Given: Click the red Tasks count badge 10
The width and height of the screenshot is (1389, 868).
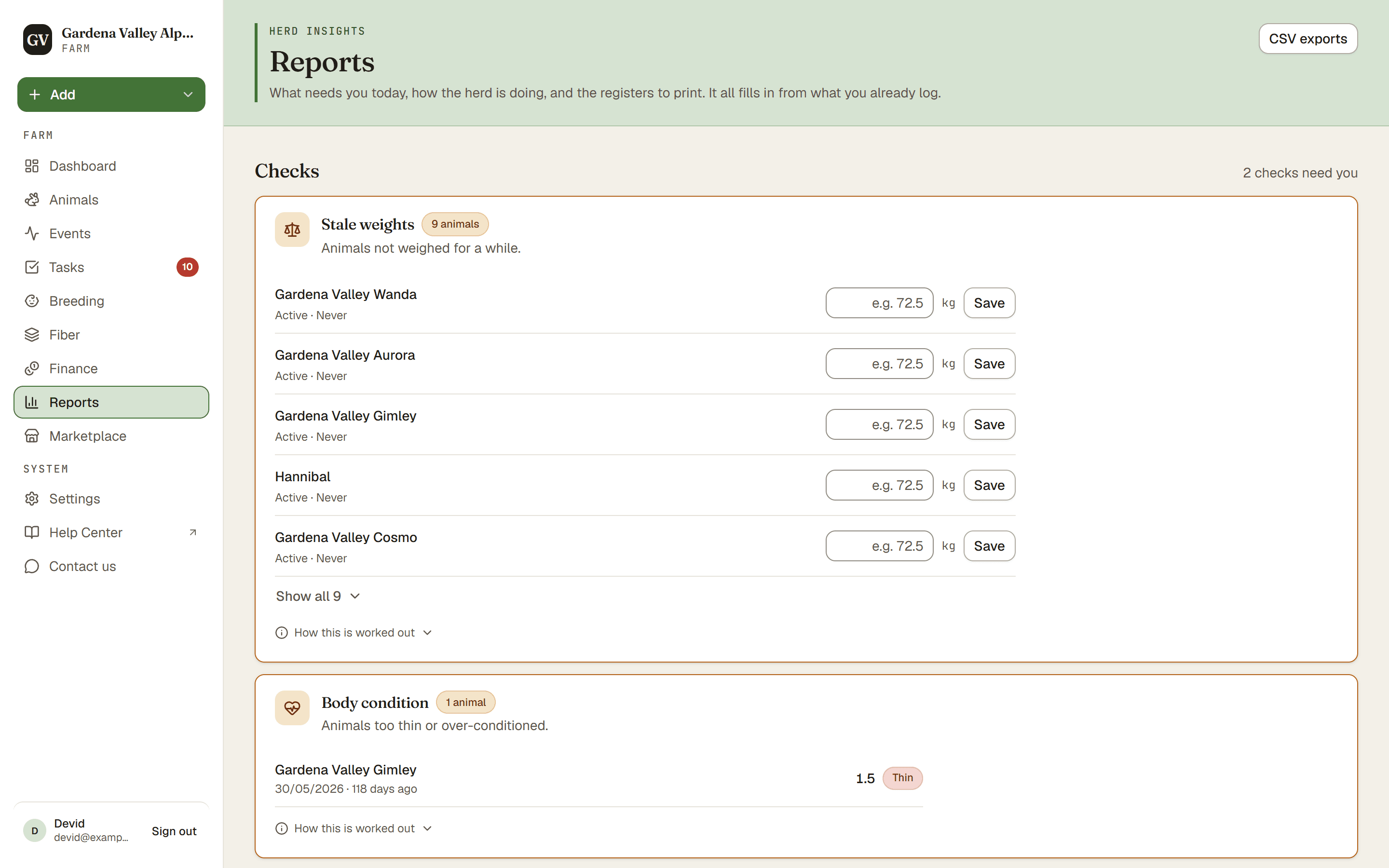Looking at the screenshot, I should 187,267.
